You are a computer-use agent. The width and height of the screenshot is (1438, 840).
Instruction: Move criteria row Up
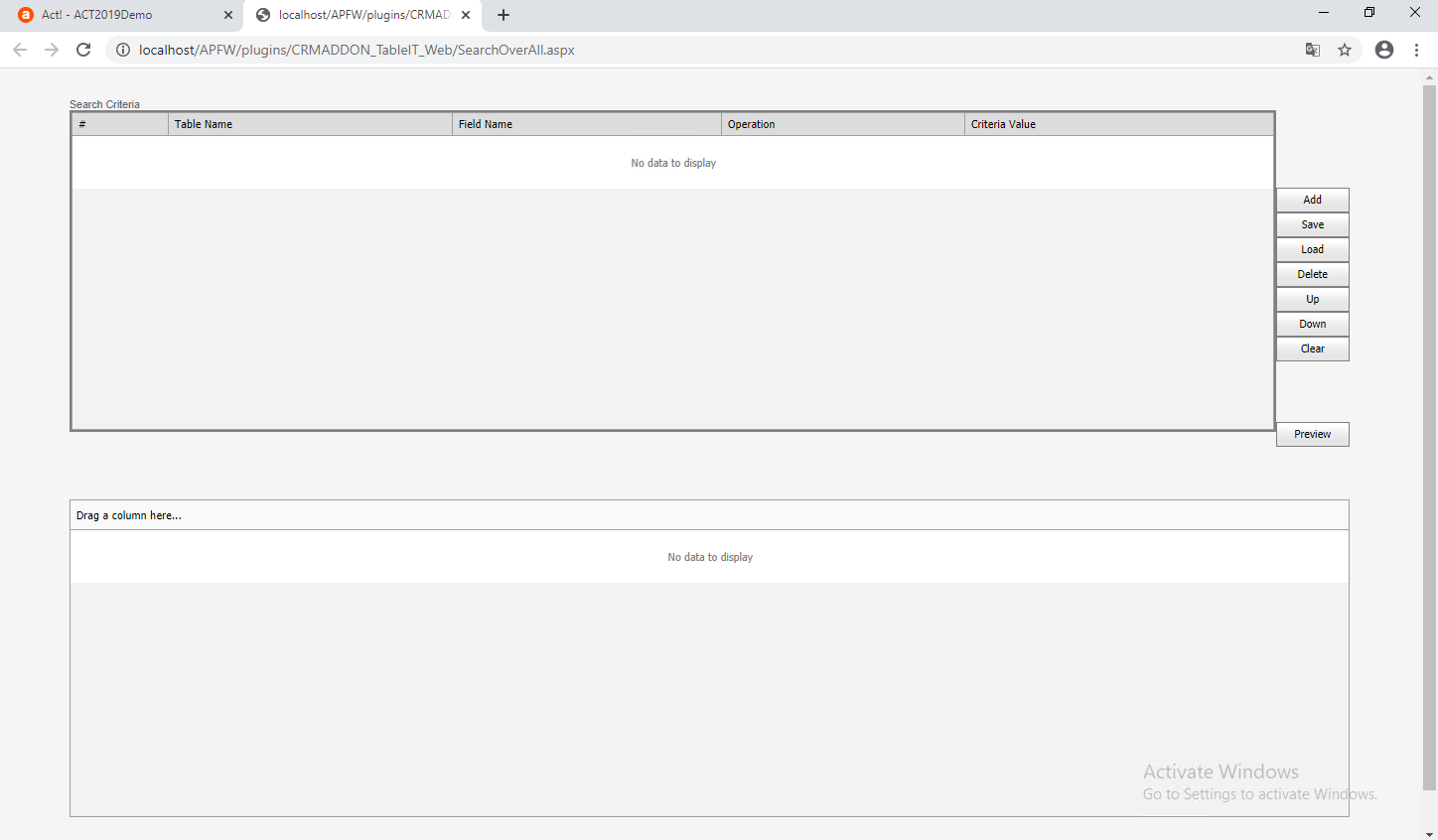click(1312, 299)
